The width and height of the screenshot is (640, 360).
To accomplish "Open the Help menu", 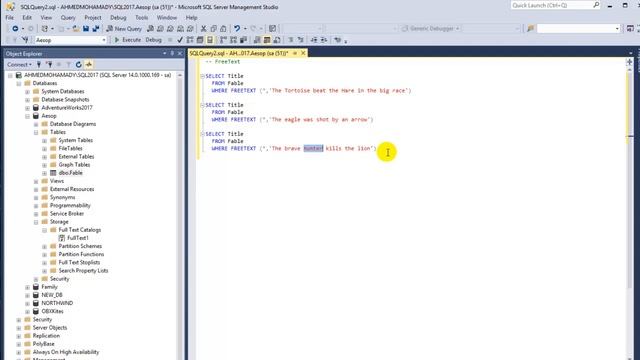I will tap(191, 18).
